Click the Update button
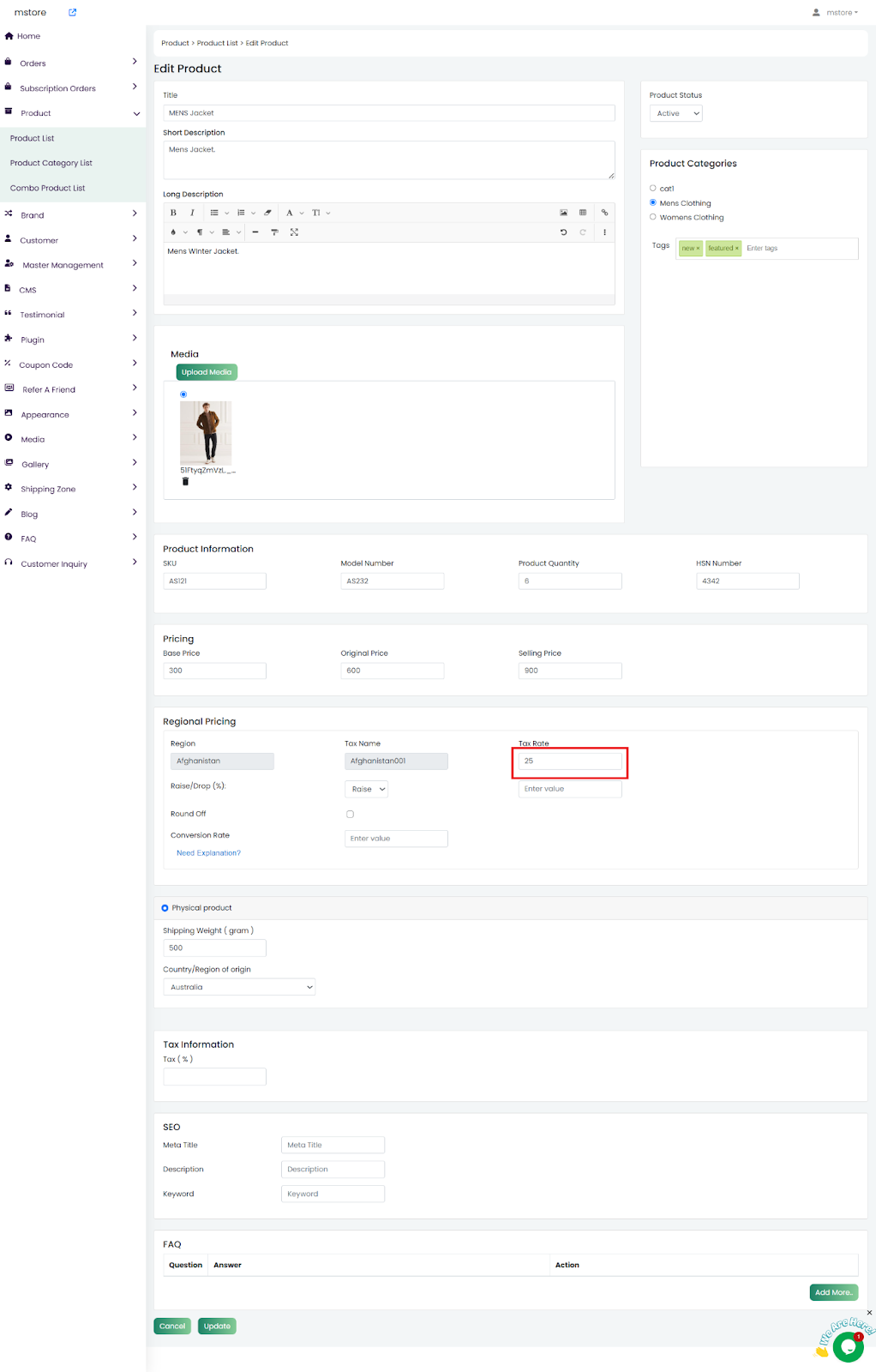Image resolution: width=876 pixels, height=1372 pixels. point(217,1326)
